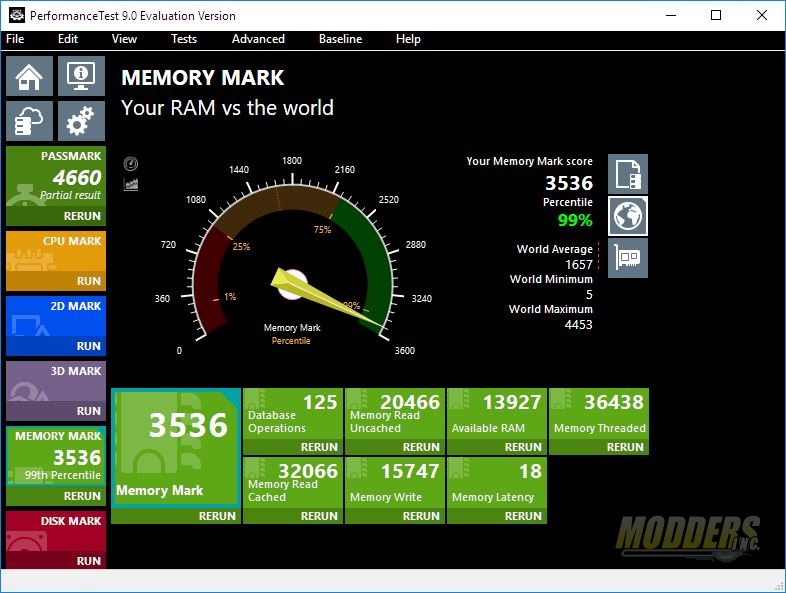Click Your Memory Mark score 3536
Viewport: 786px width, 593px height.
coord(569,183)
